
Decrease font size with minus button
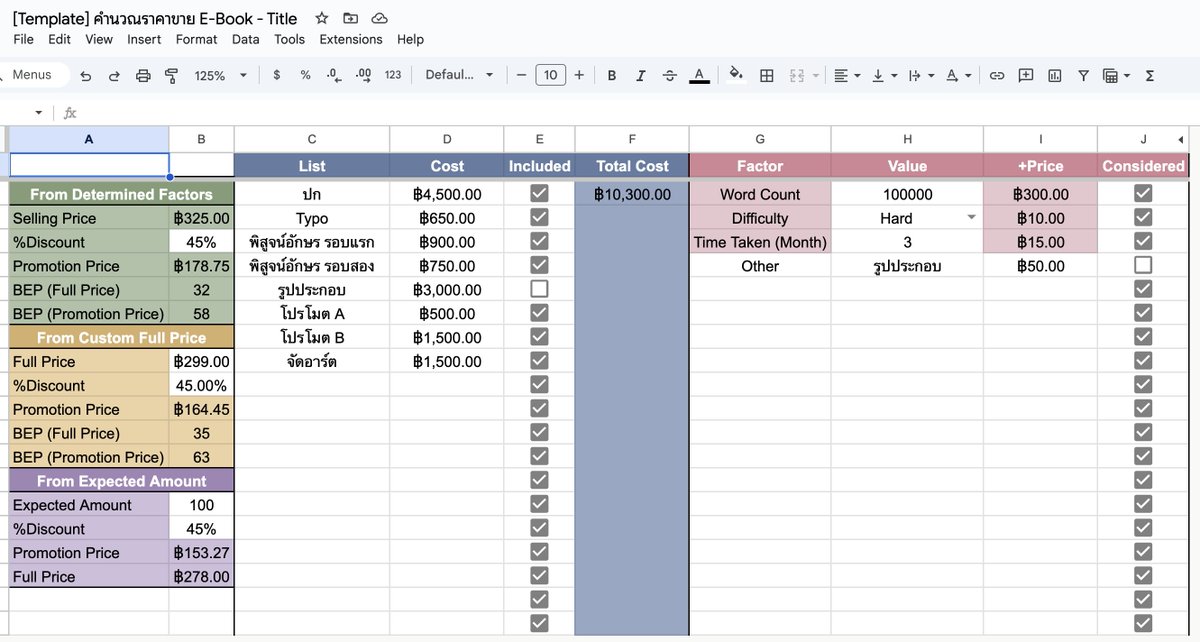[x=521, y=75]
